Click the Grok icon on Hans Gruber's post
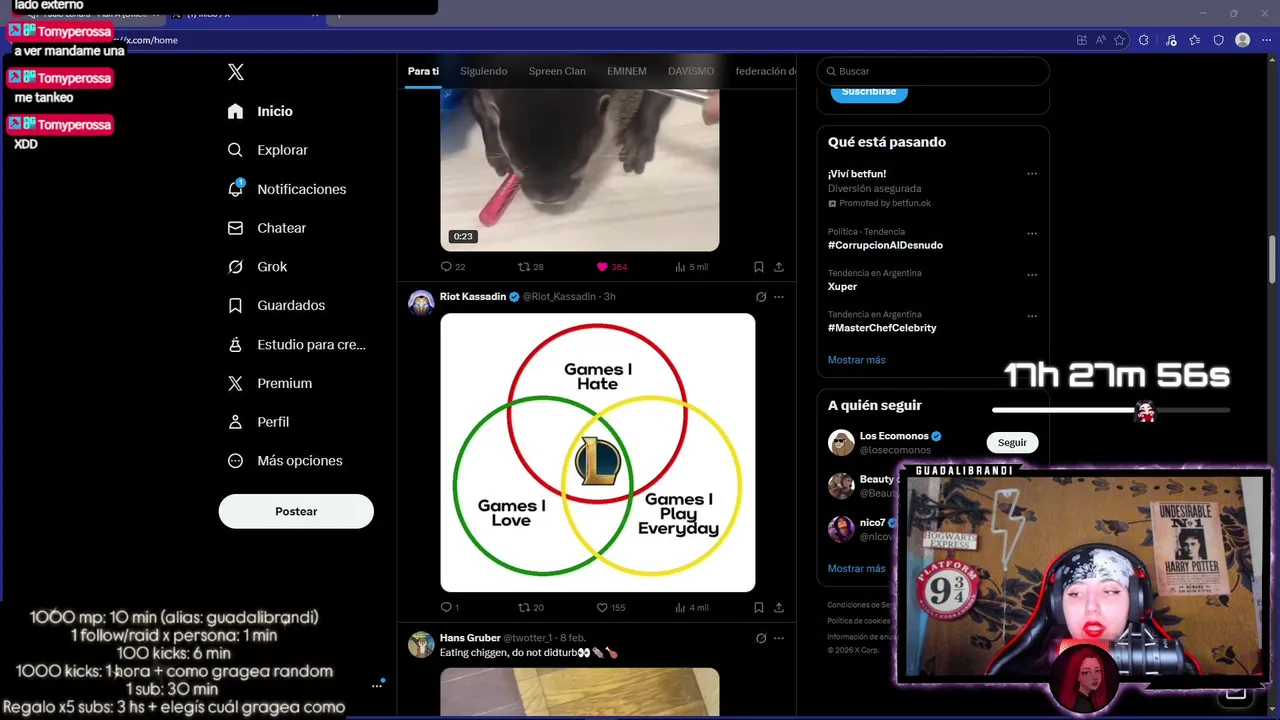The height and width of the screenshot is (720, 1280). 761,638
